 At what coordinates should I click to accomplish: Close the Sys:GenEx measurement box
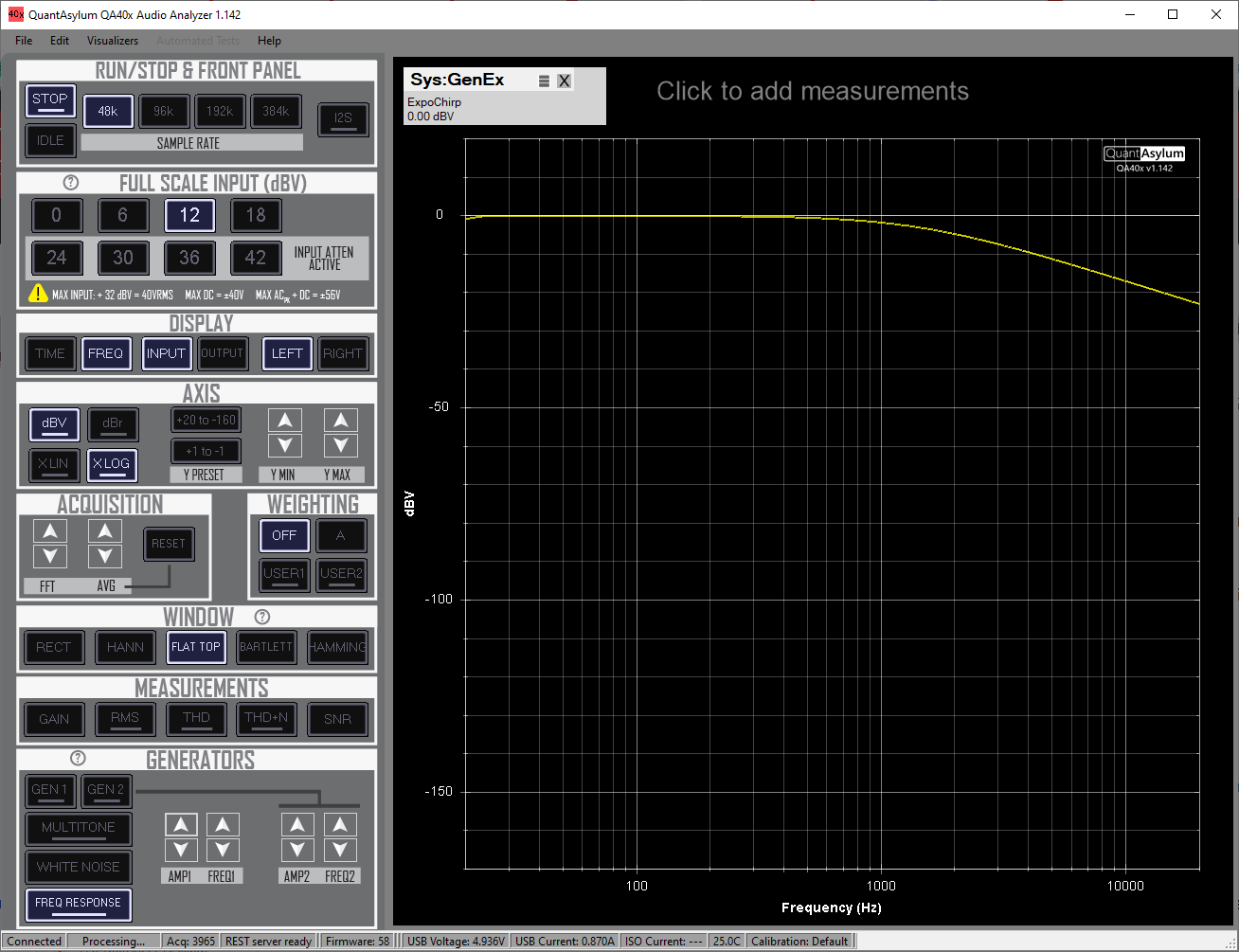point(564,81)
